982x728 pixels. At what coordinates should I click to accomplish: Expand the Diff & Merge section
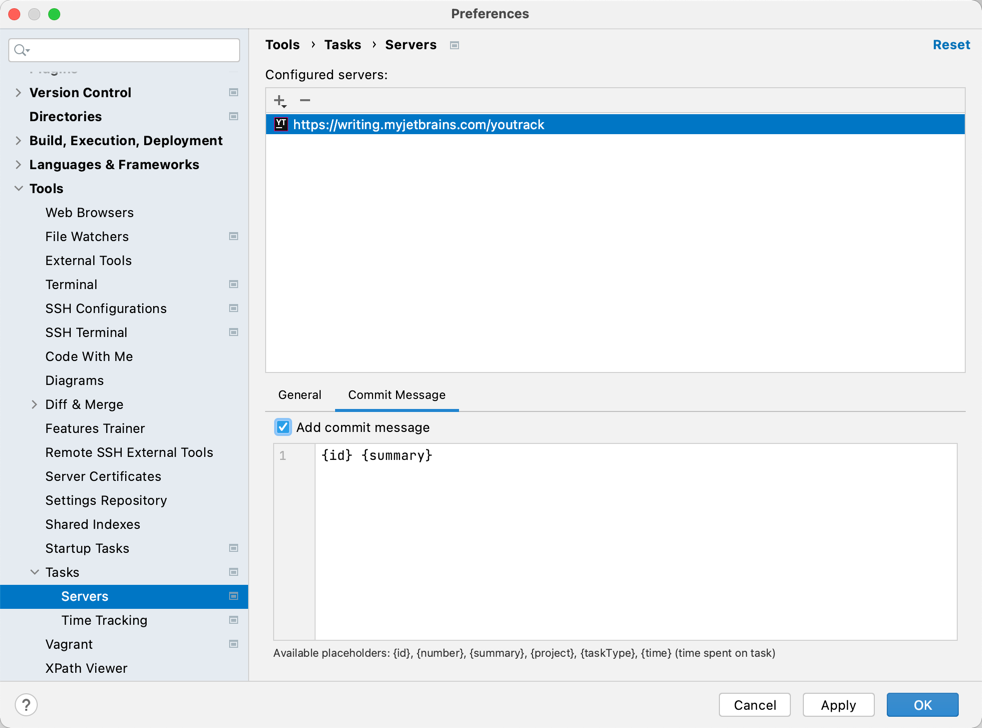click(34, 404)
